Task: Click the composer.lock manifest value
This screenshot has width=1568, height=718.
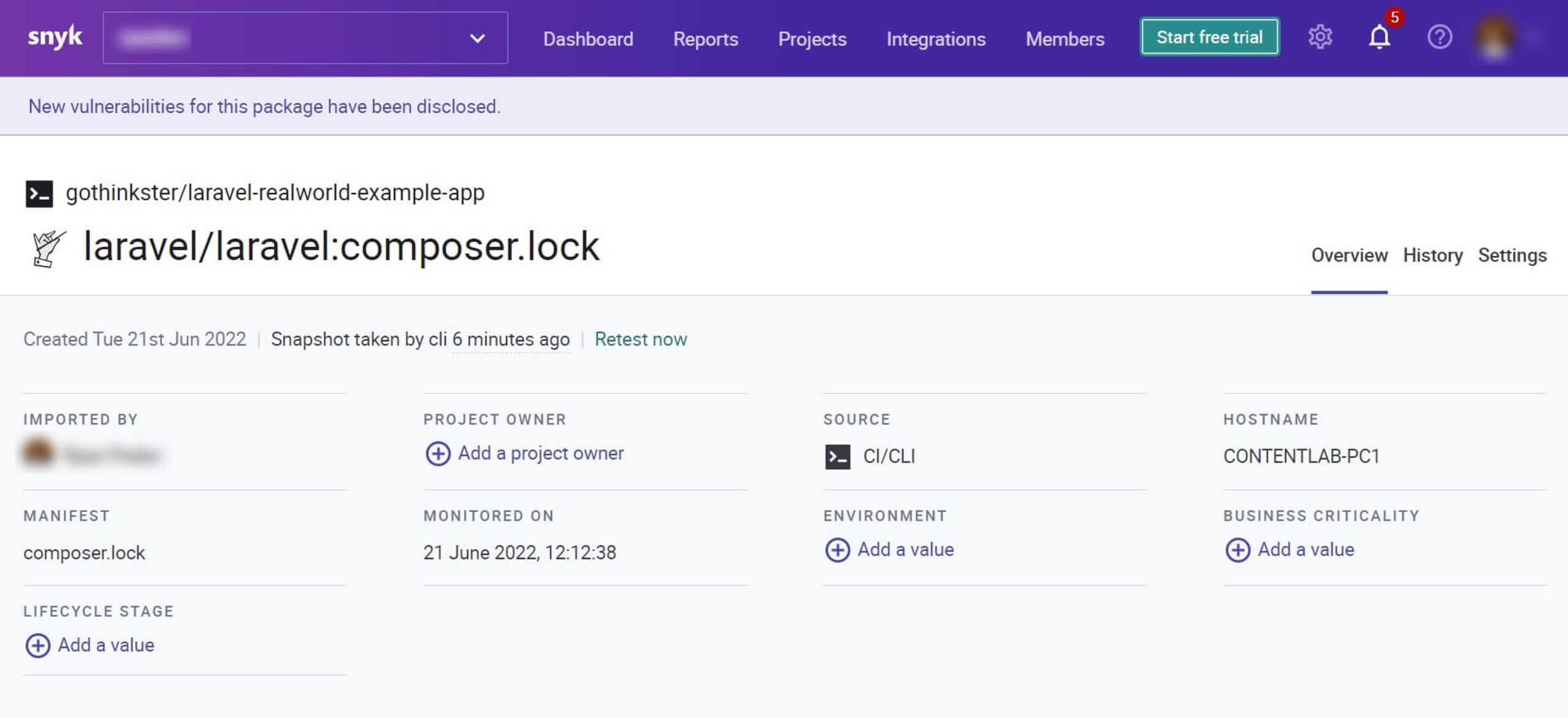Action: pyautogui.click(x=84, y=553)
